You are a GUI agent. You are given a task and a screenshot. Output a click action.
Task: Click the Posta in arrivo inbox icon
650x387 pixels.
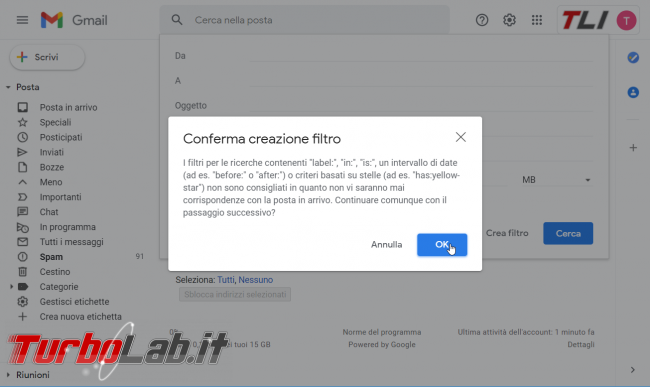[22, 107]
